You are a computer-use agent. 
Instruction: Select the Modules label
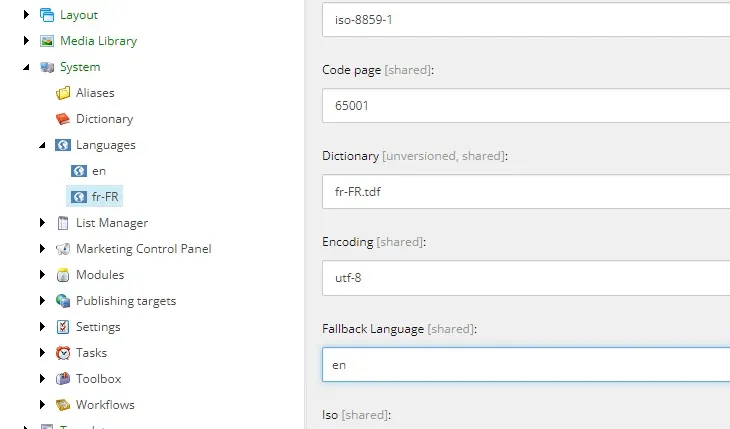(x=100, y=275)
